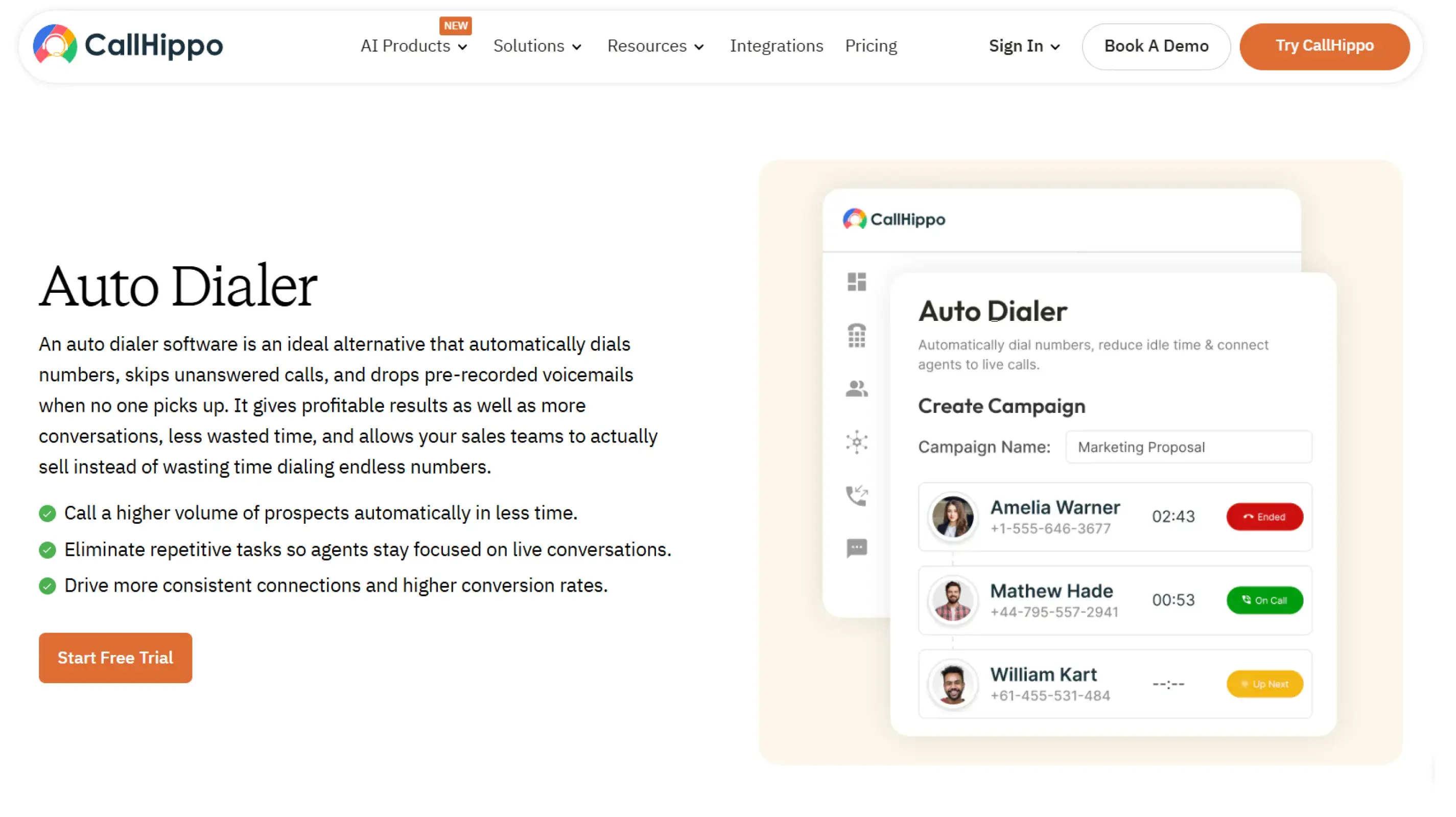The width and height of the screenshot is (1456, 817).
Task: Expand the Resources dropdown menu
Action: click(x=655, y=46)
